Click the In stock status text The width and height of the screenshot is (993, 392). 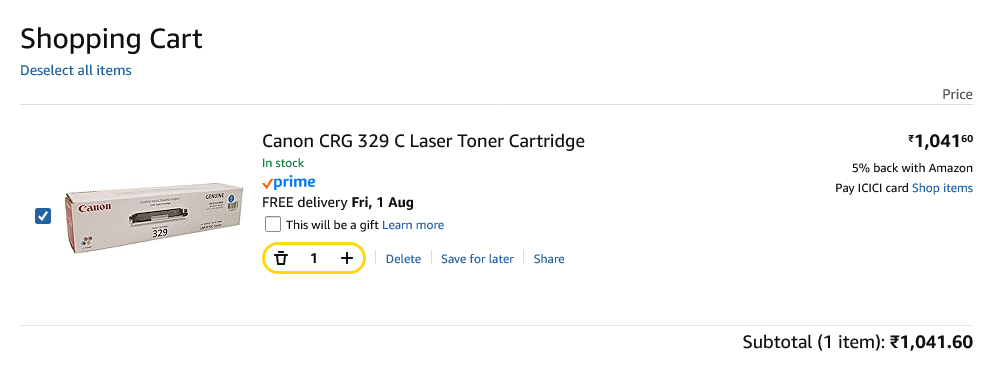click(283, 163)
